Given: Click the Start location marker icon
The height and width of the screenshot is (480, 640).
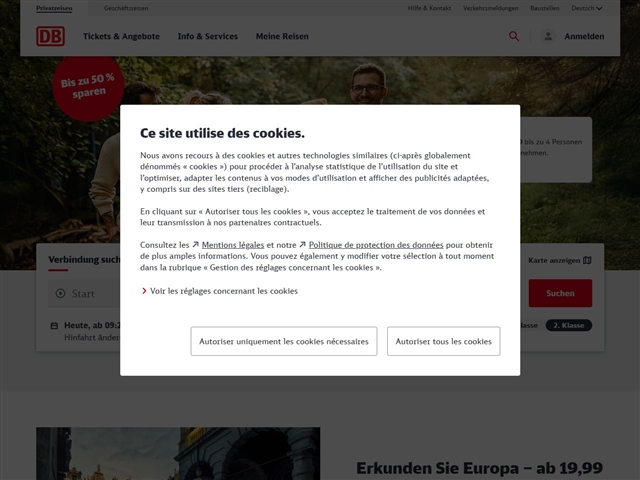Looking at the screenshot, I should (60, 294).
